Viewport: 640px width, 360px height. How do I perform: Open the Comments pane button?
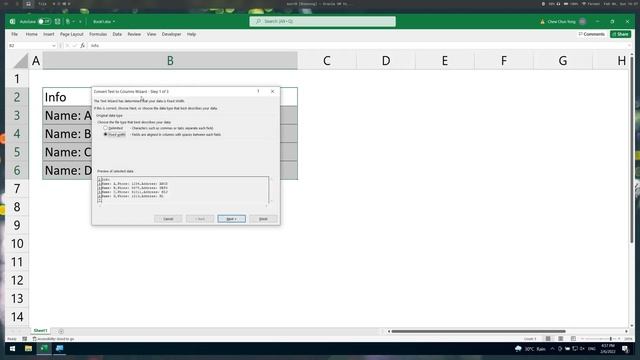591,34
